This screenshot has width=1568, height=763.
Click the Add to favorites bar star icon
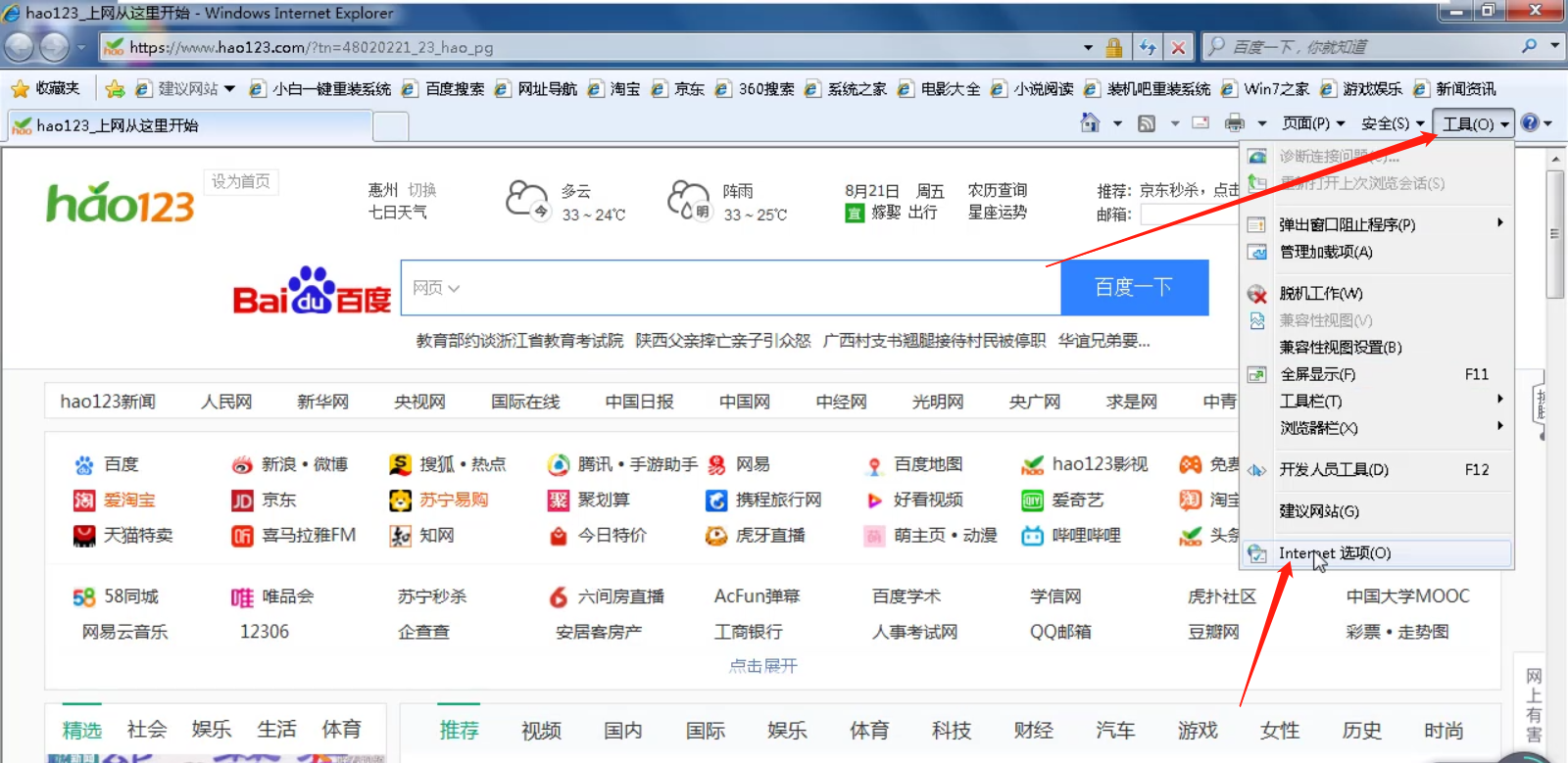pyautogui.click(x=115, y=89)
